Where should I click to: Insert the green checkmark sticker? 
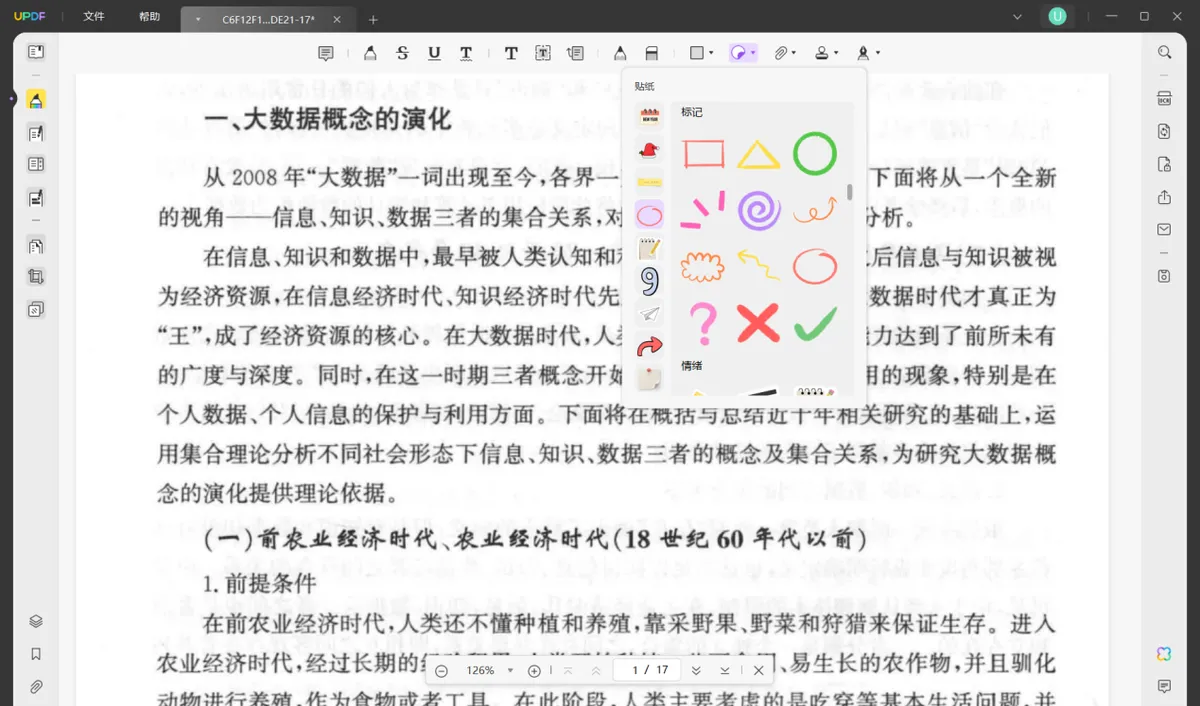815,323
